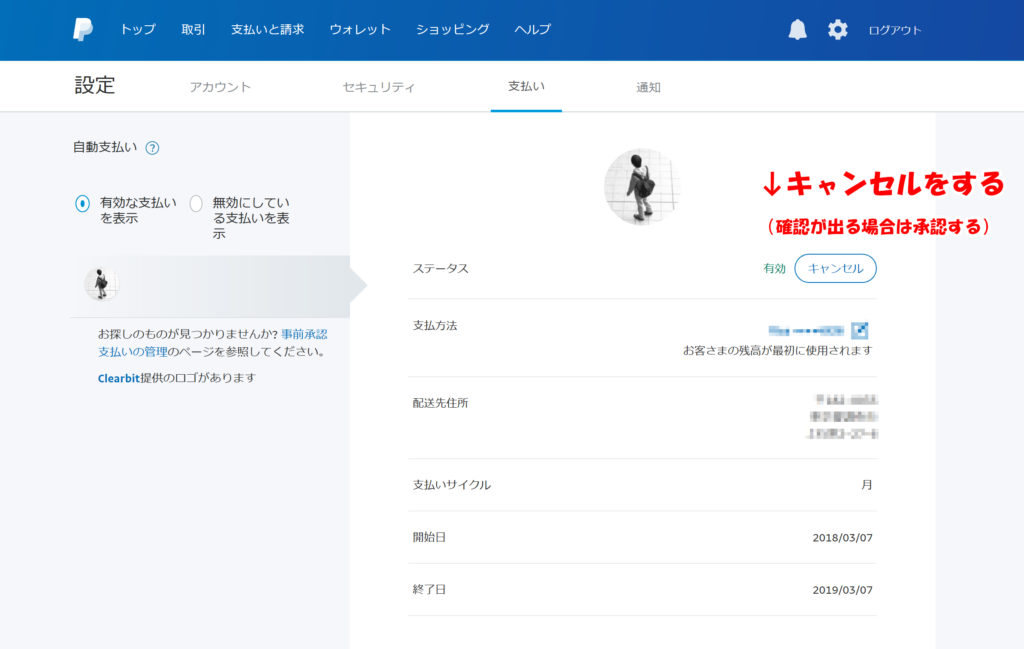Image resolution: width=1024 pixels, height=649 pixels.
Task: Open ショッピング in top navigation
Action: [x=452, y=30]
